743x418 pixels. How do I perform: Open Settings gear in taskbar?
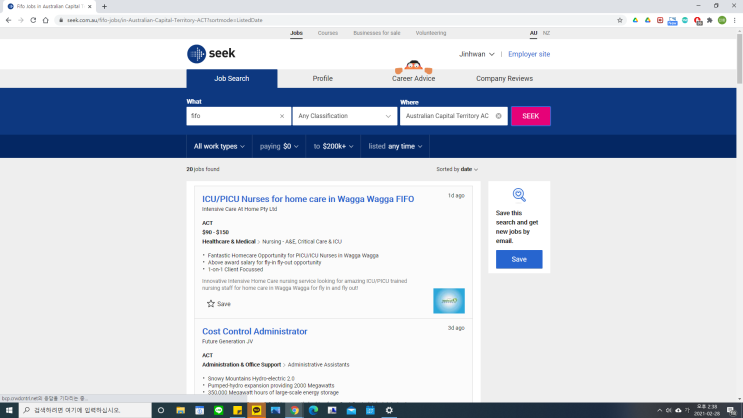[389, 410]
